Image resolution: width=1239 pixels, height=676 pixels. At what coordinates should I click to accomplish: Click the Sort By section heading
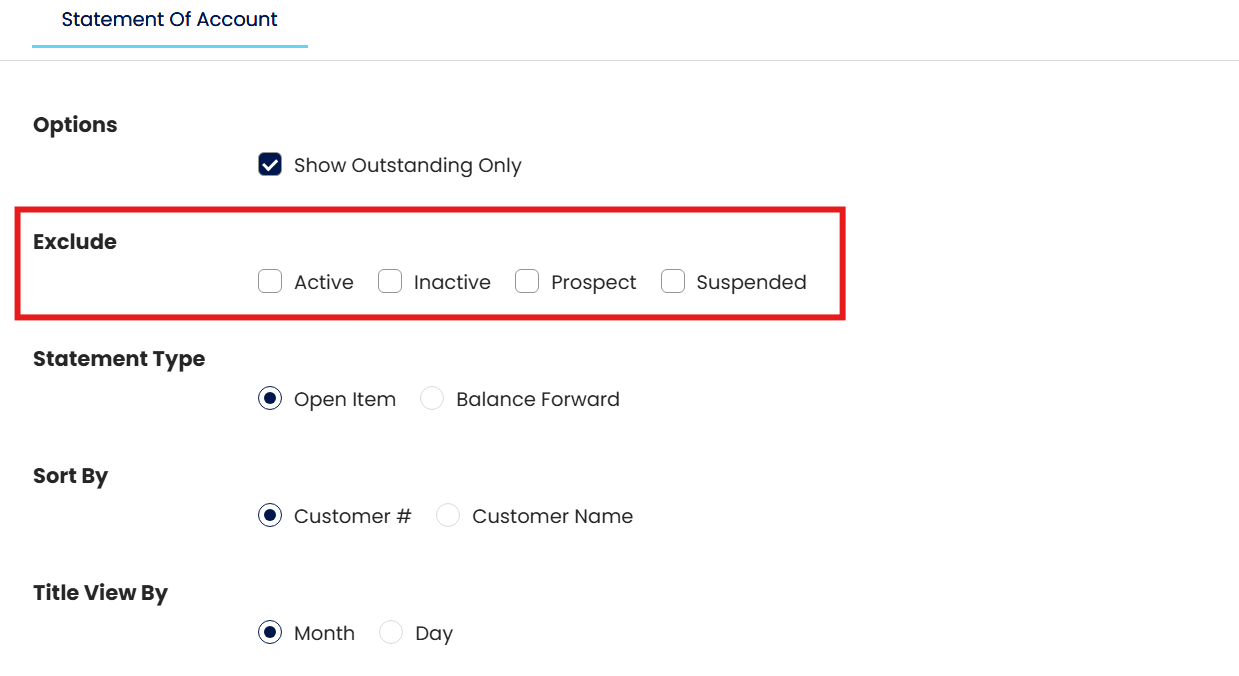pos(70,476)
